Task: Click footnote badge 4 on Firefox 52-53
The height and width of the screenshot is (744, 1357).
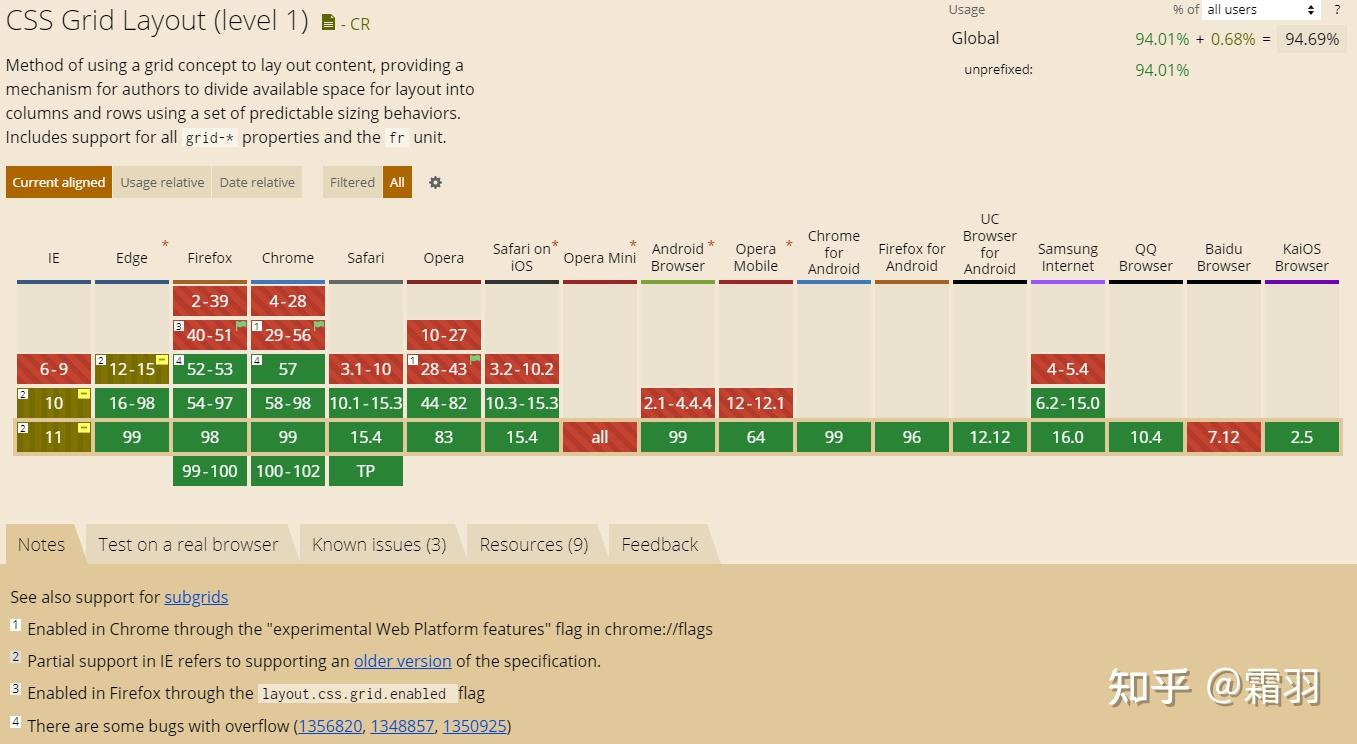Action: click(x=177, y=358)
